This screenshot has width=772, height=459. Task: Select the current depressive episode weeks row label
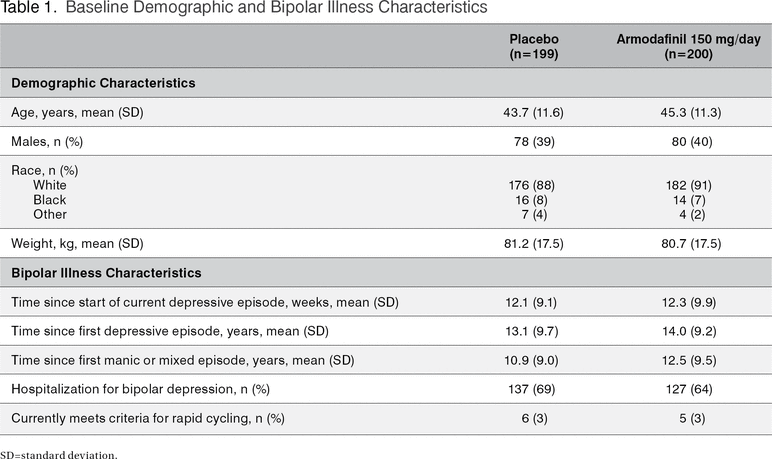coord(180,302)
